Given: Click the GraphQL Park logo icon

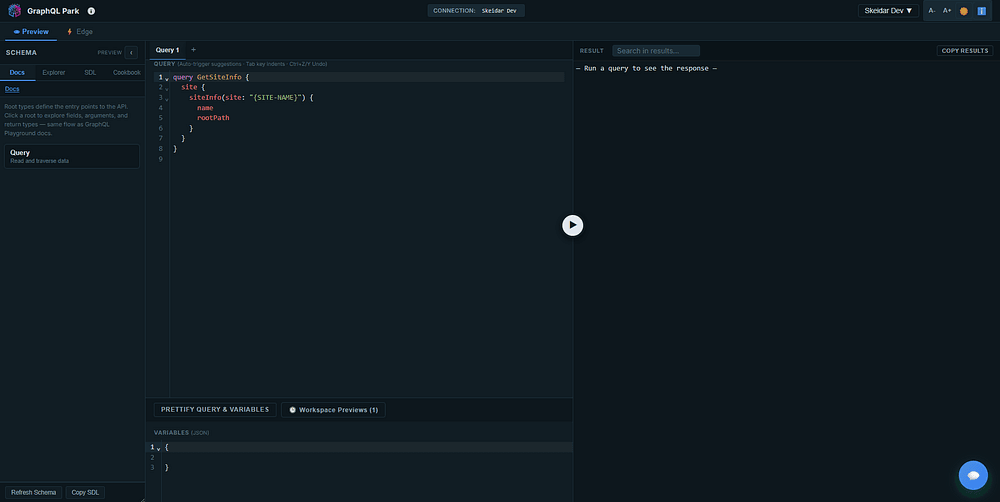Looking at the screenshot, I should tap(14, 11).
